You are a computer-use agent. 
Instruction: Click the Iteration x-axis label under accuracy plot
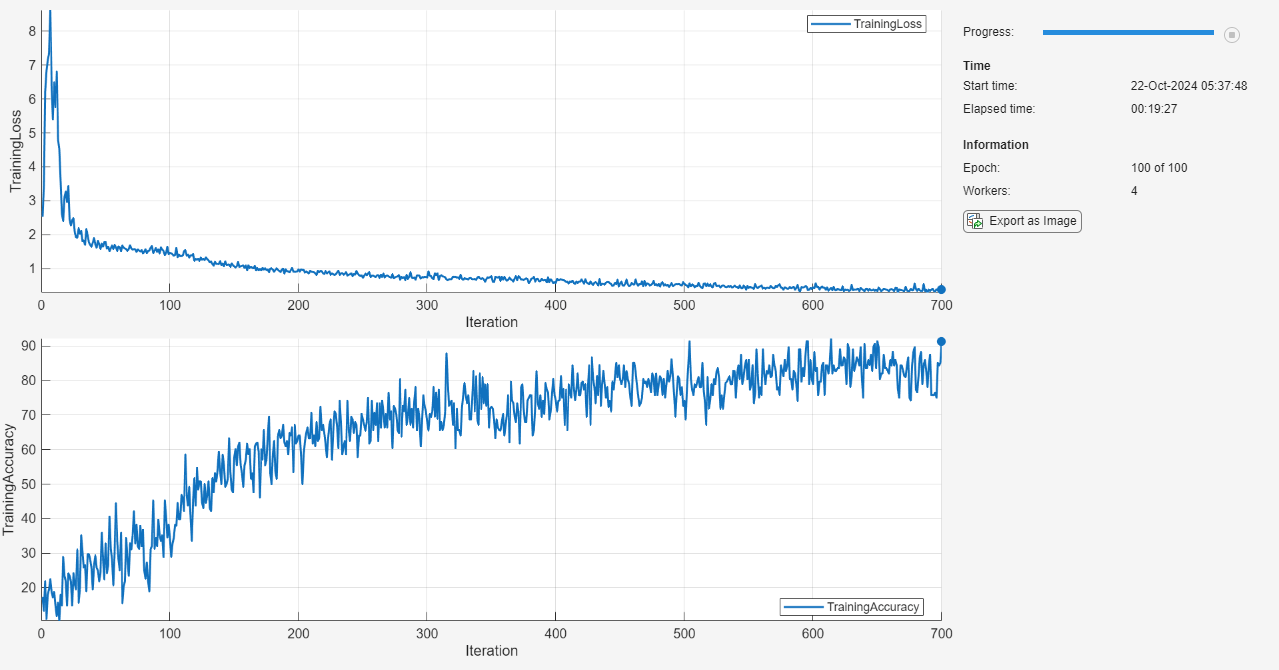(x=491, y=651)
